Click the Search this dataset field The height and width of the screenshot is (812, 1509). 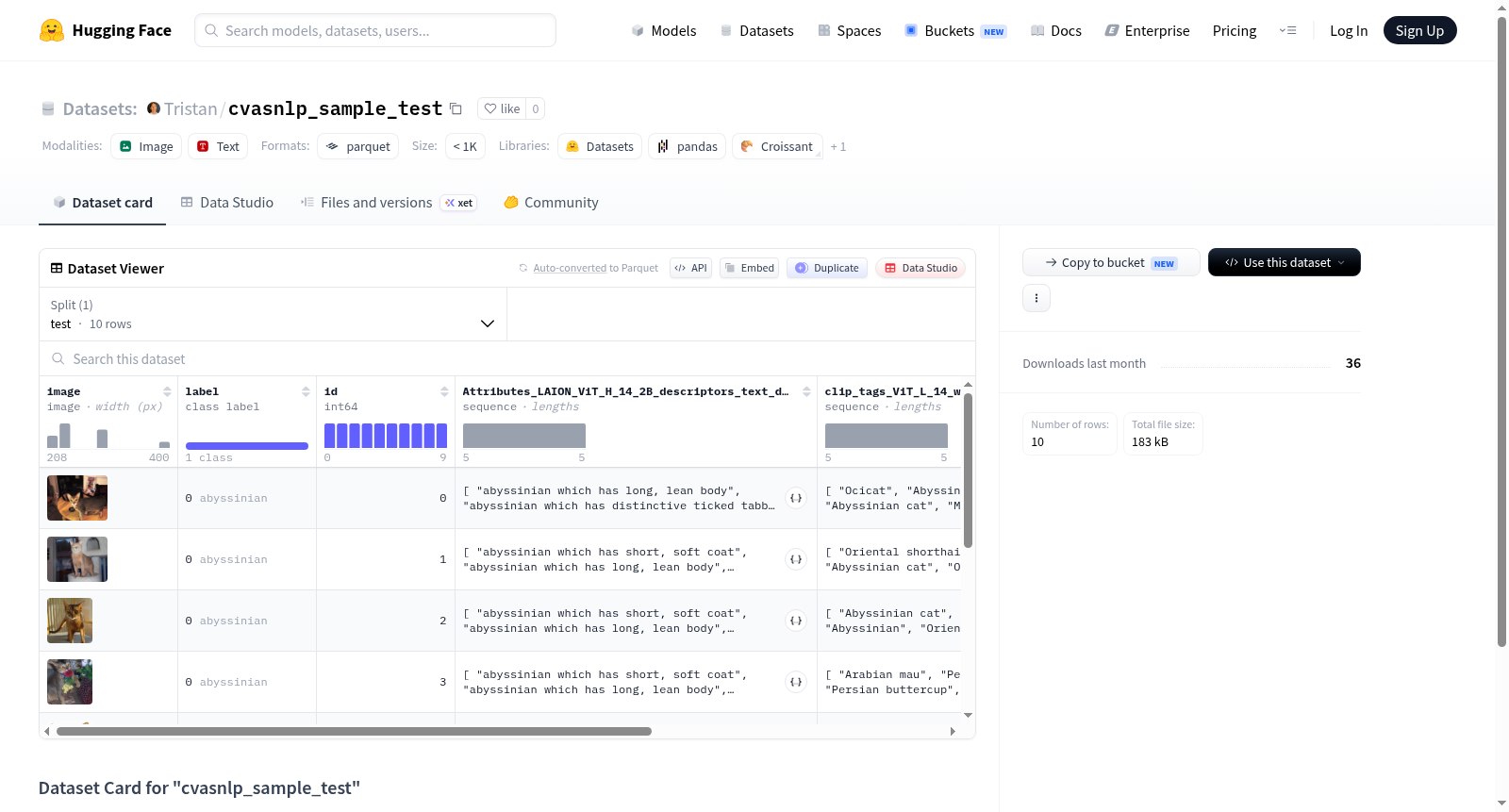(507, 358)
